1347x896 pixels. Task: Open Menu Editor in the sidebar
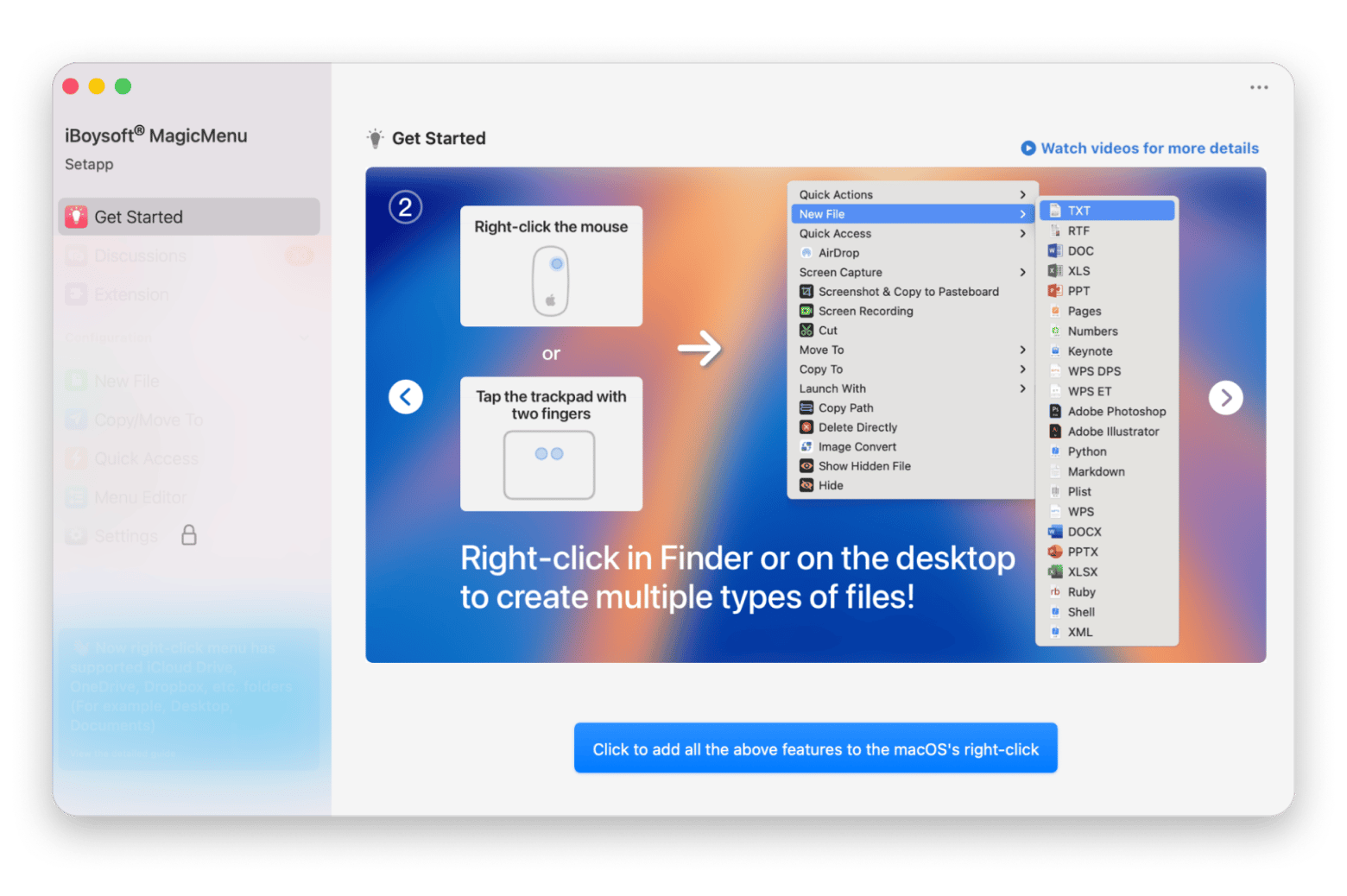coord(189,497)
